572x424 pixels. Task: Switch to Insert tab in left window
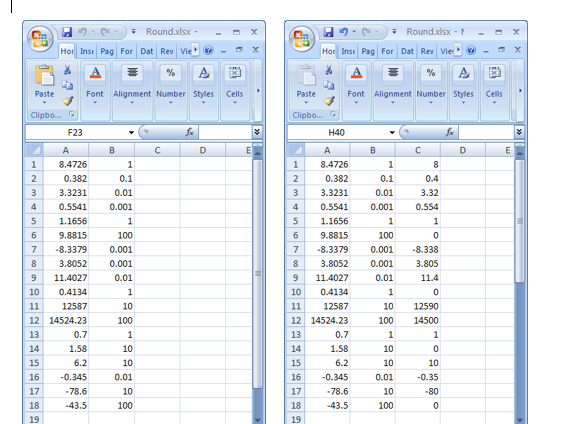[87, 51]
